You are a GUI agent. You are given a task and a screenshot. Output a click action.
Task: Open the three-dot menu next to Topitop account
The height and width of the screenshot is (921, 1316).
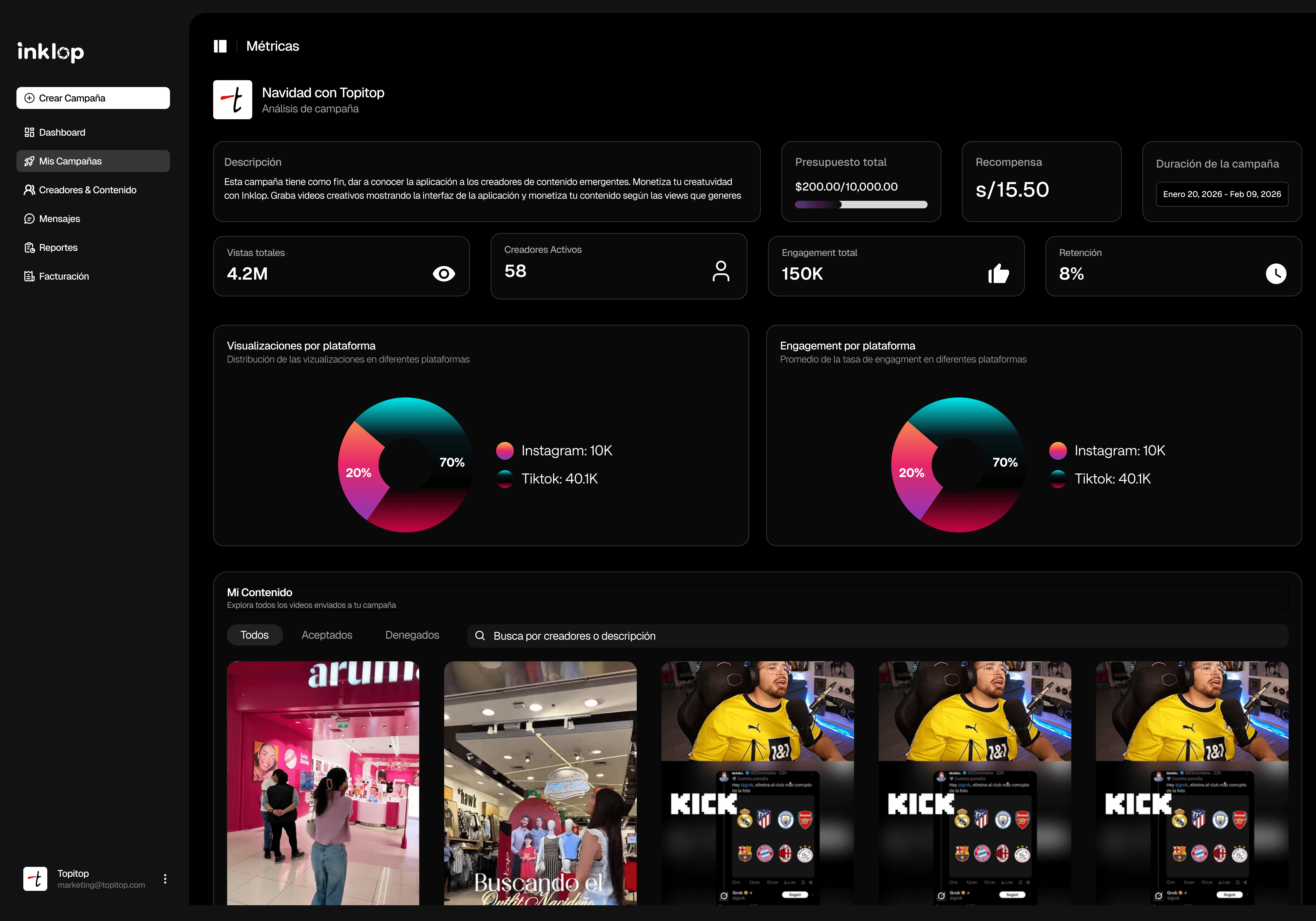tap(165, 879)
